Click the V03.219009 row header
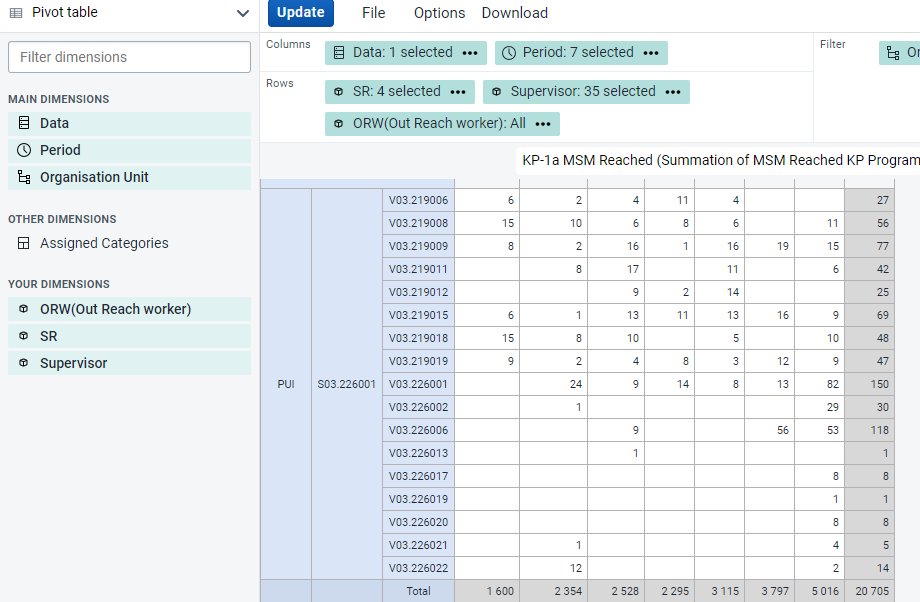Viewport: 920px width, 602px height. [418, 246]
